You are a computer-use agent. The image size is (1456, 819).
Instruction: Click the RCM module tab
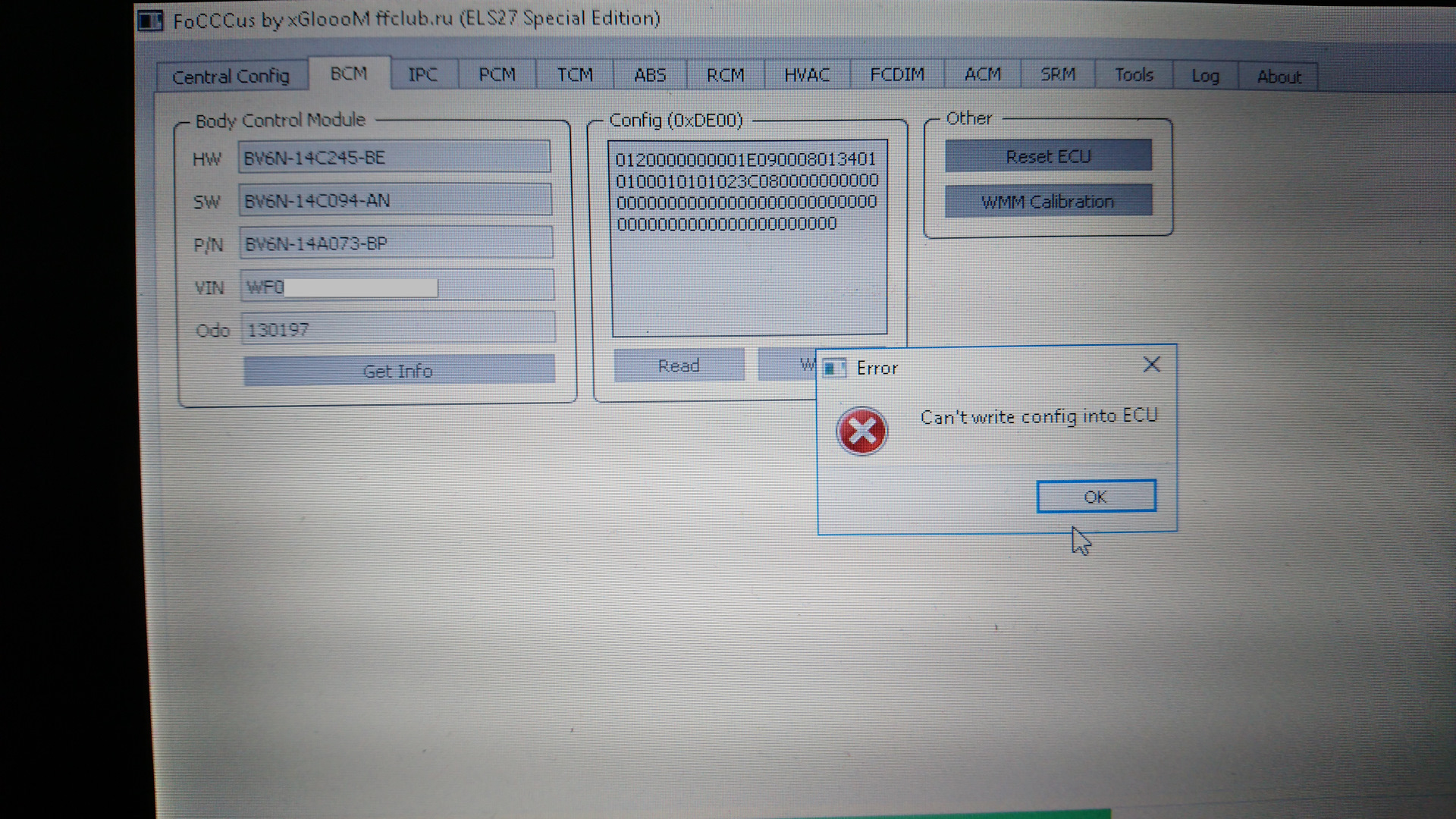tap(727, 75)
